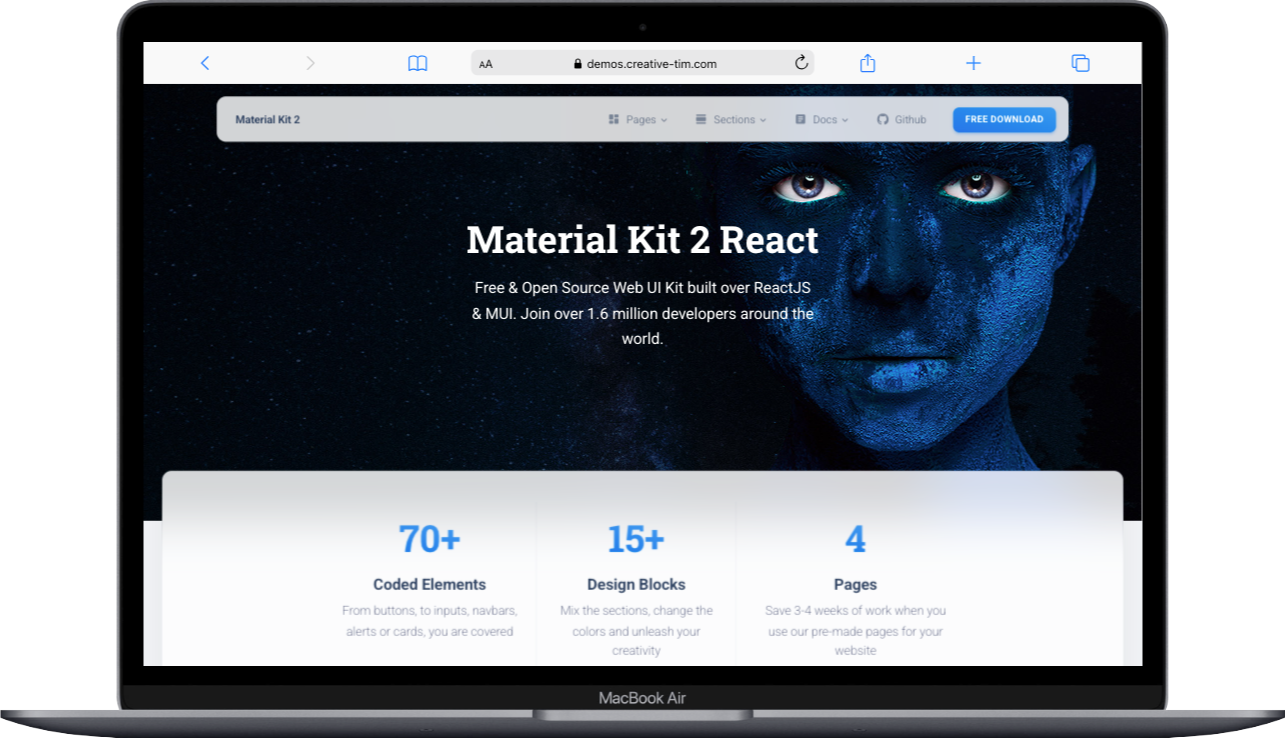Click the Pages grid icon in the navbar
Viewport: 1285px width, 738px height.
613,119
